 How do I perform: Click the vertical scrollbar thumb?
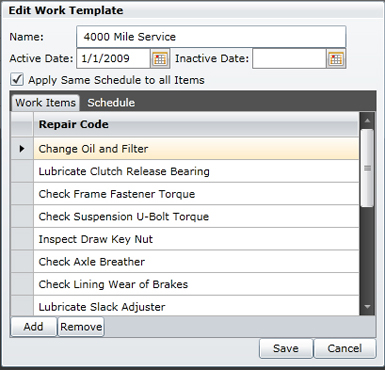tap(367, 168)
